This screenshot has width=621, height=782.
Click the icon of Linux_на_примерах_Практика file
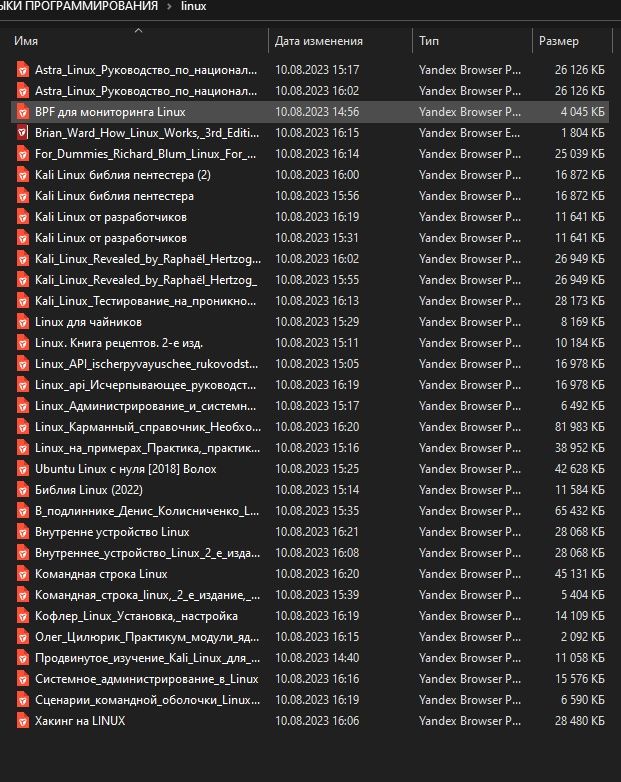[x=22, y=448]
